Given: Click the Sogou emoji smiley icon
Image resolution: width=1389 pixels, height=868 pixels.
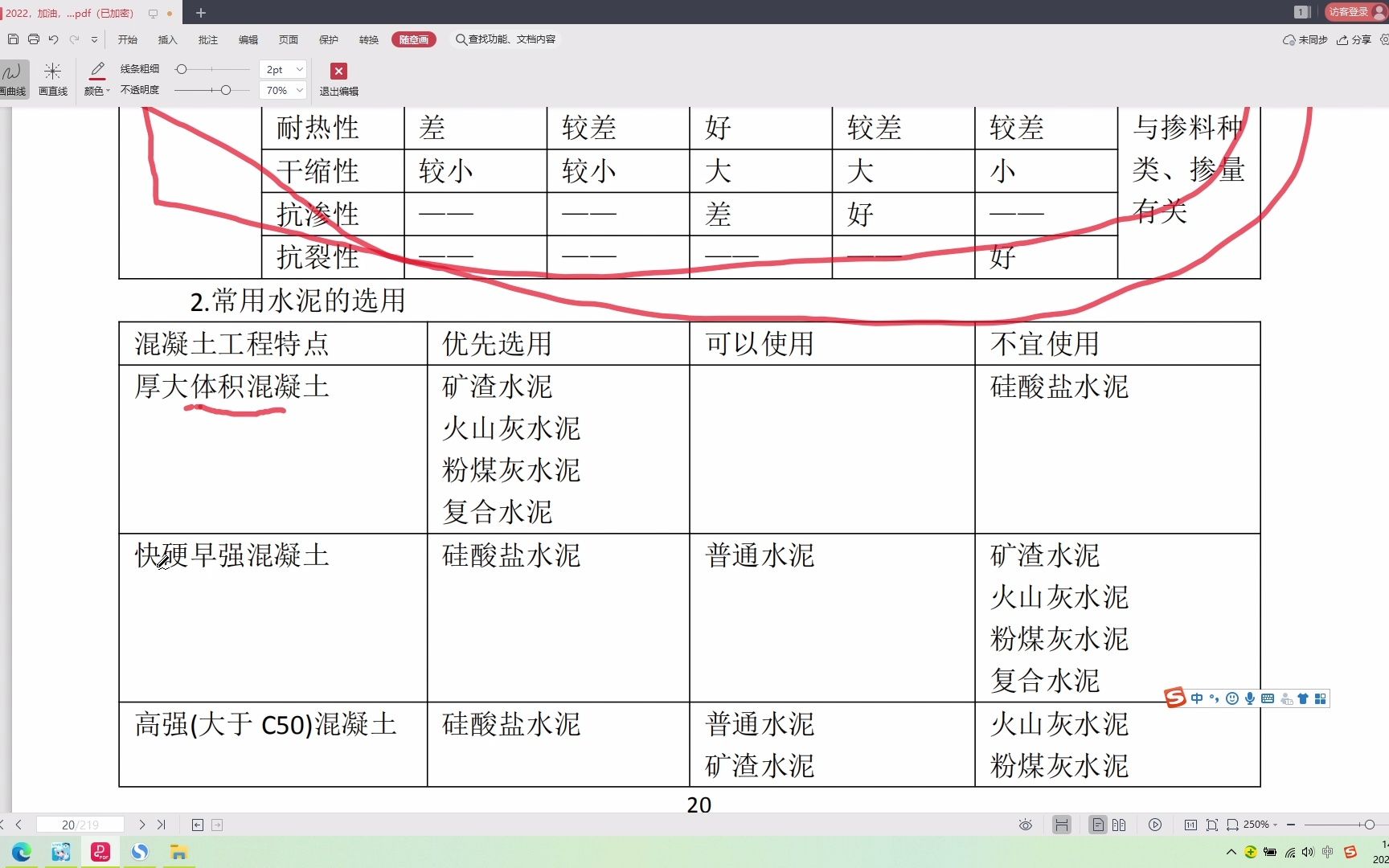Looking at the screenshot, I should [x=1232, y=698].
